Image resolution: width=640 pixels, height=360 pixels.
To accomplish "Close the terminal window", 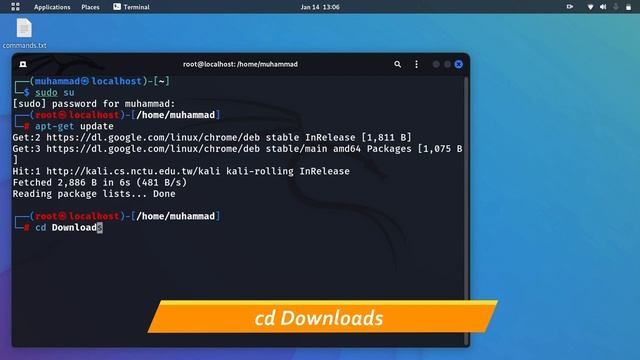I will point(458,64).
